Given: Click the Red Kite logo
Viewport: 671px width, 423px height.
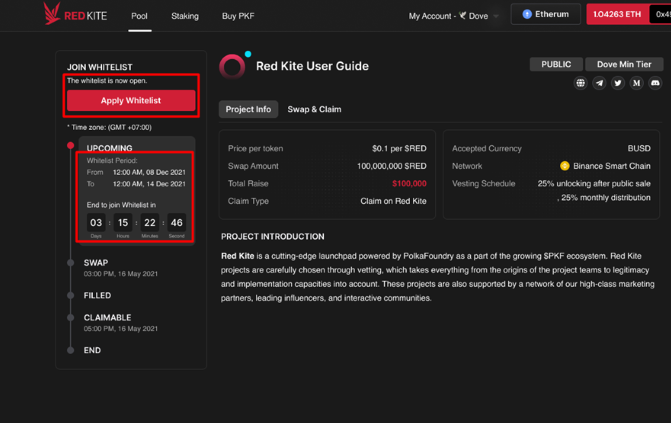Looking at the screenshot, I should pos(75,14).
